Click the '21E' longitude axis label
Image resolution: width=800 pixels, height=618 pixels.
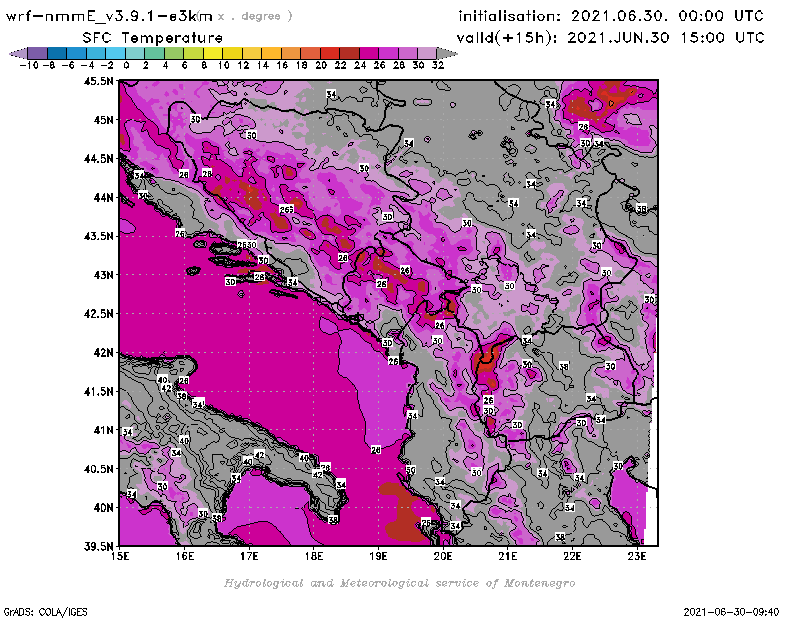click(x=508, y=556)
